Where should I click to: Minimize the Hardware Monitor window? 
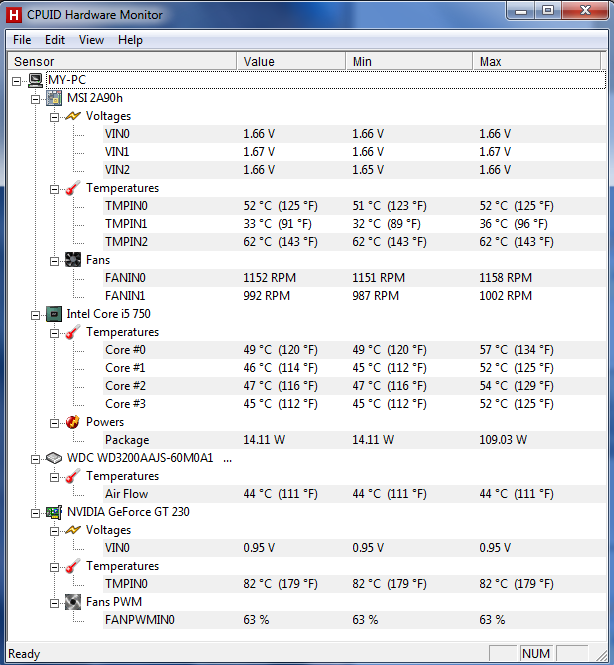pyautogui.click(x=521, y=11)
